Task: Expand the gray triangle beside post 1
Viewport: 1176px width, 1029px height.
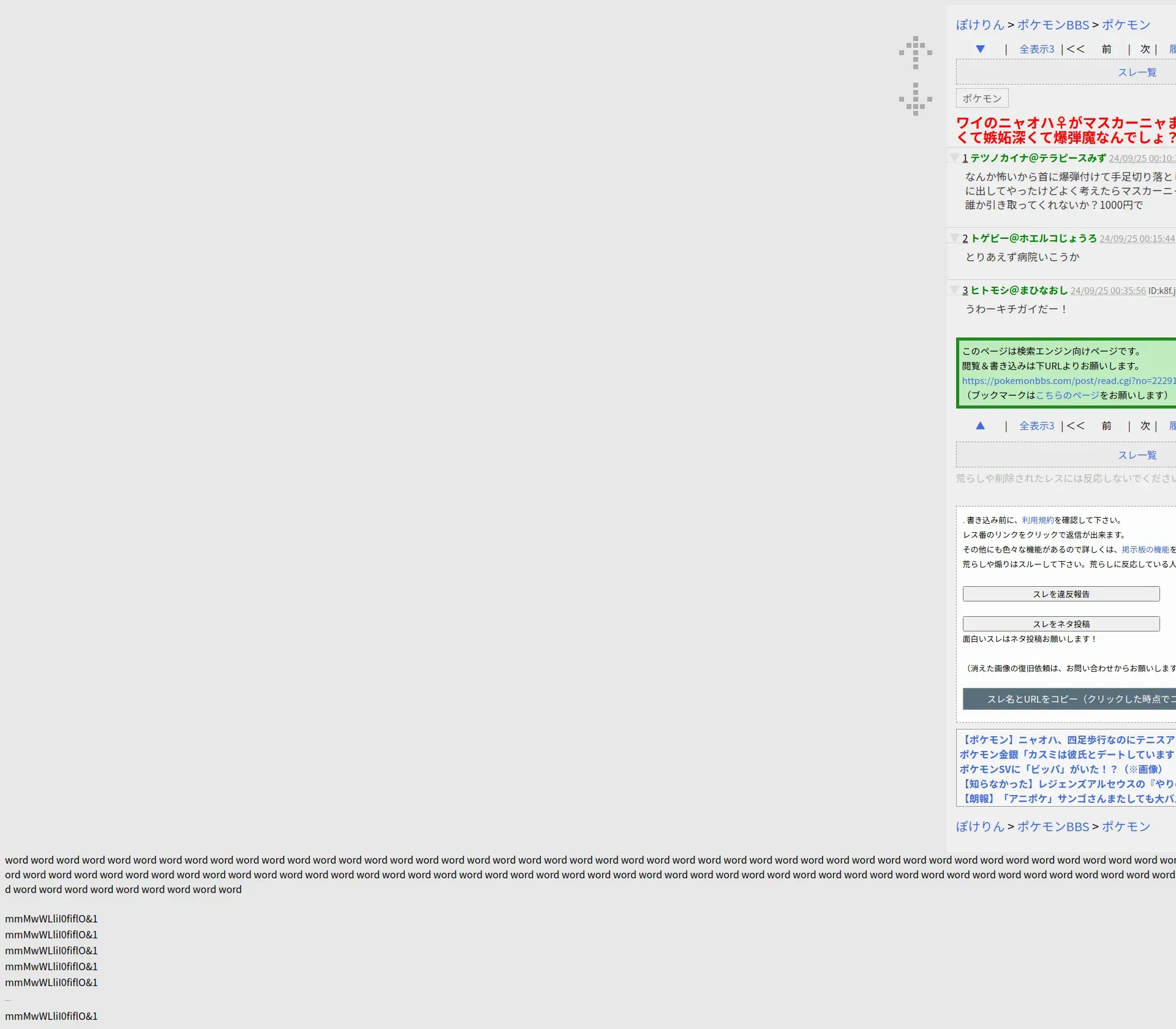Action: click(954, 158)
